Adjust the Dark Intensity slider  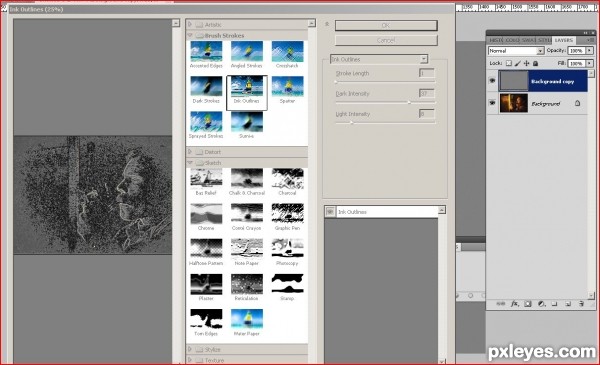[x=409, y=102]
